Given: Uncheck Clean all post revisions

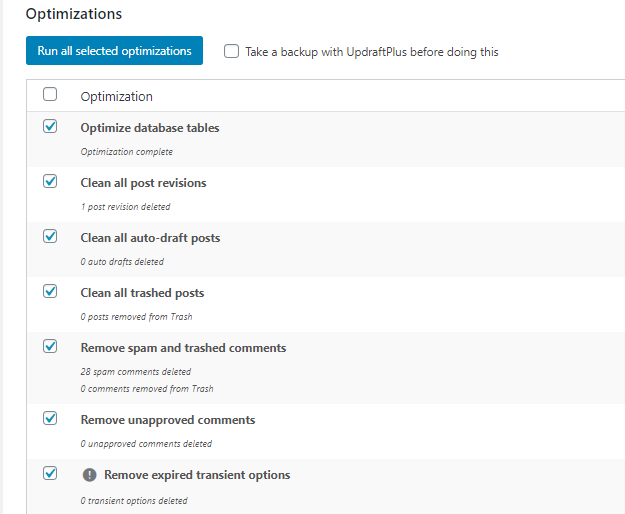Looking at the screenshot, I should pos(50,181).
